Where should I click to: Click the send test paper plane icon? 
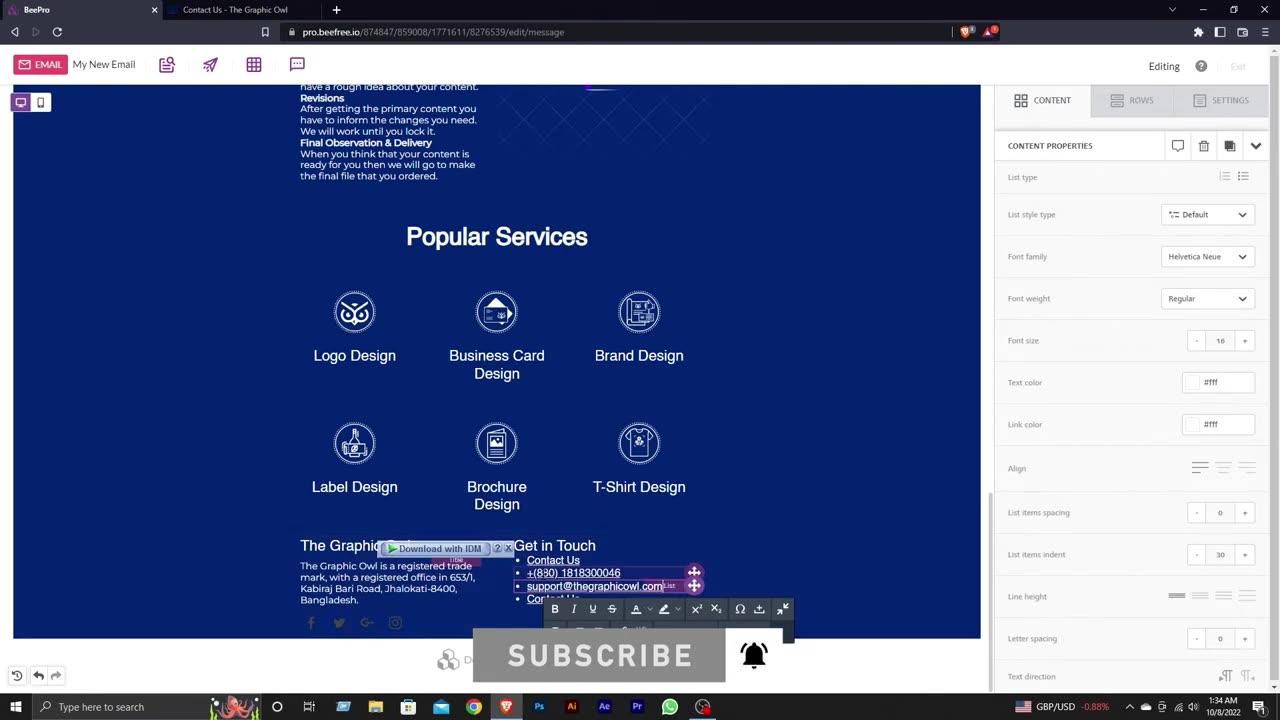click(x=210, y=65)
